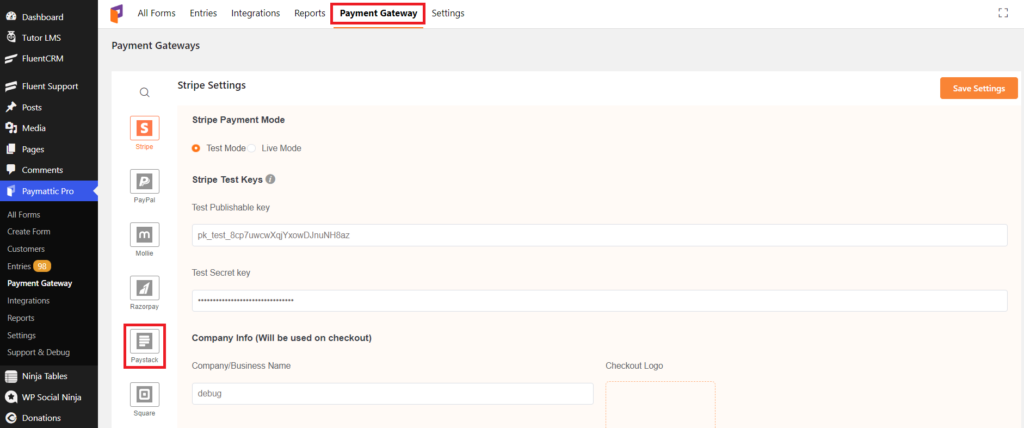Click the Checkout Logo upload box
The height and width of the screenshot is (428, 1024).
pyautogui.click(x=660, y=404)
